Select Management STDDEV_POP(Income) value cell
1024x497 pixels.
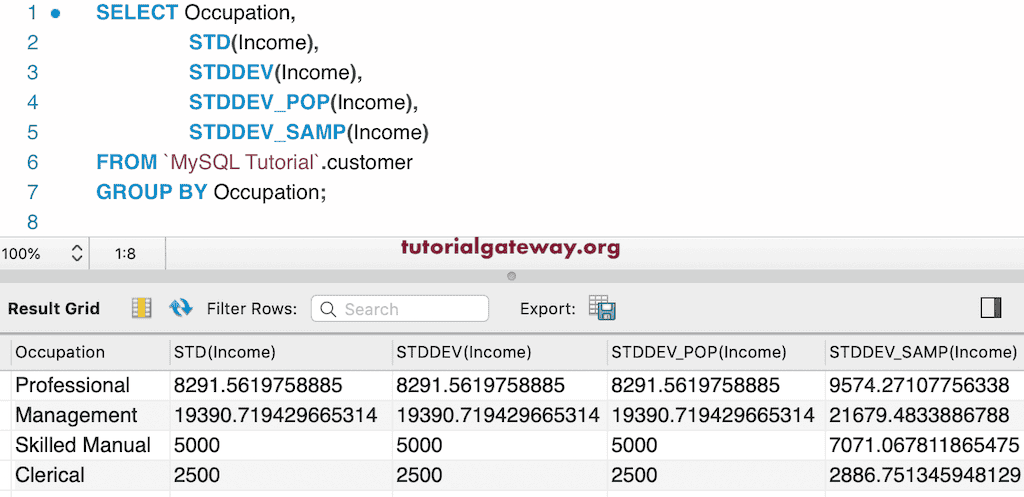point(716,415)
